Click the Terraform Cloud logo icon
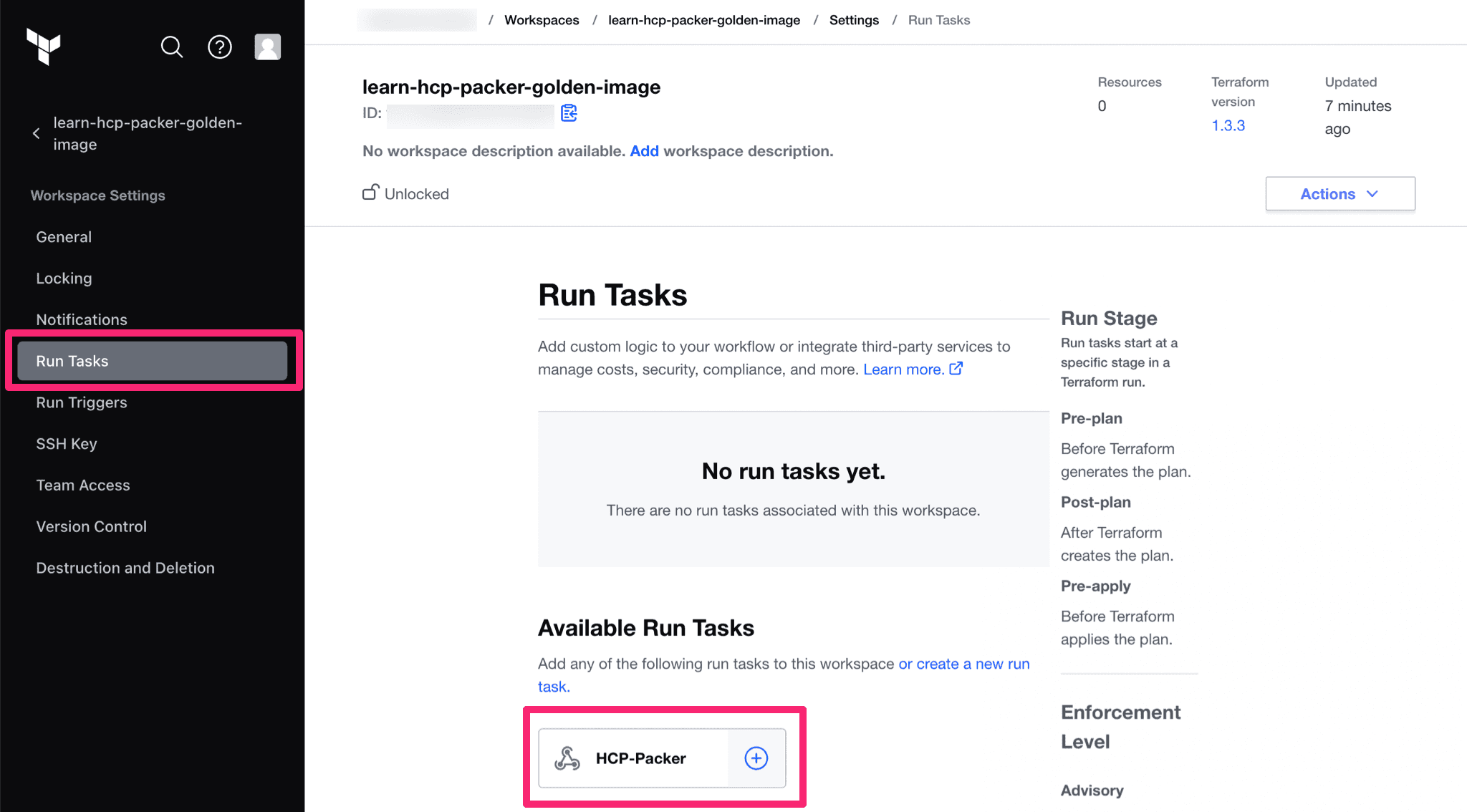The height and width of the screenshot is (812, 1467). coord(45,46)
